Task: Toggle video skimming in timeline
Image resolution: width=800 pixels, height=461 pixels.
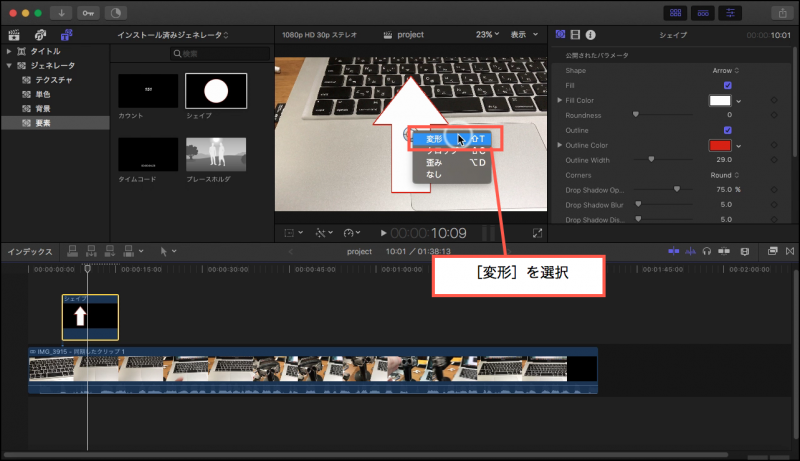Action: click(x=673, y=251)
